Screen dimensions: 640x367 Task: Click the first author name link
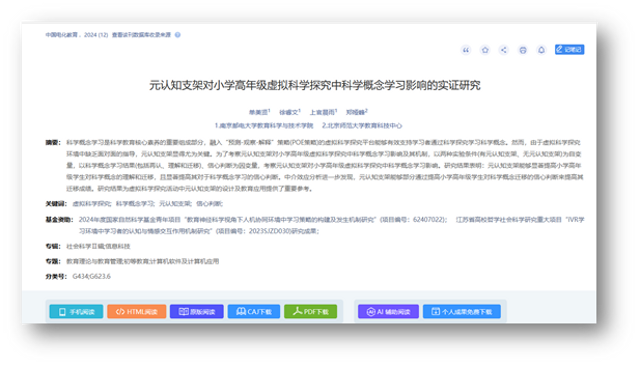click(259, 112)
